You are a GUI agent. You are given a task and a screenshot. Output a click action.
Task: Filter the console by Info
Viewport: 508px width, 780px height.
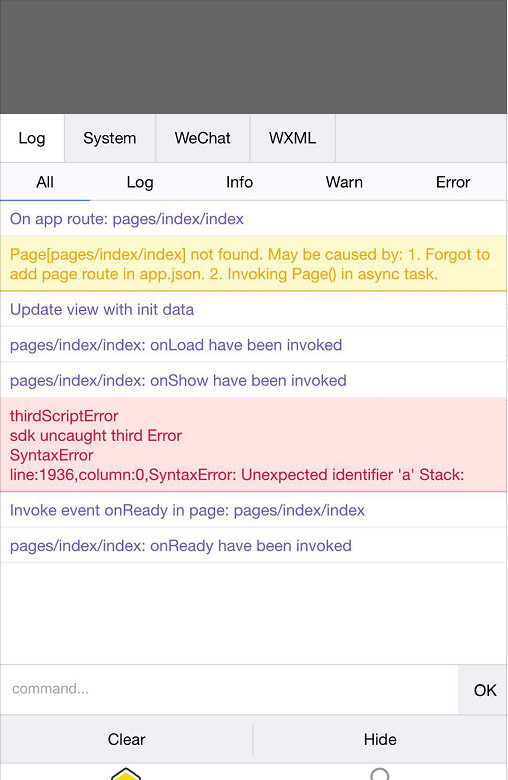(239, 182)
